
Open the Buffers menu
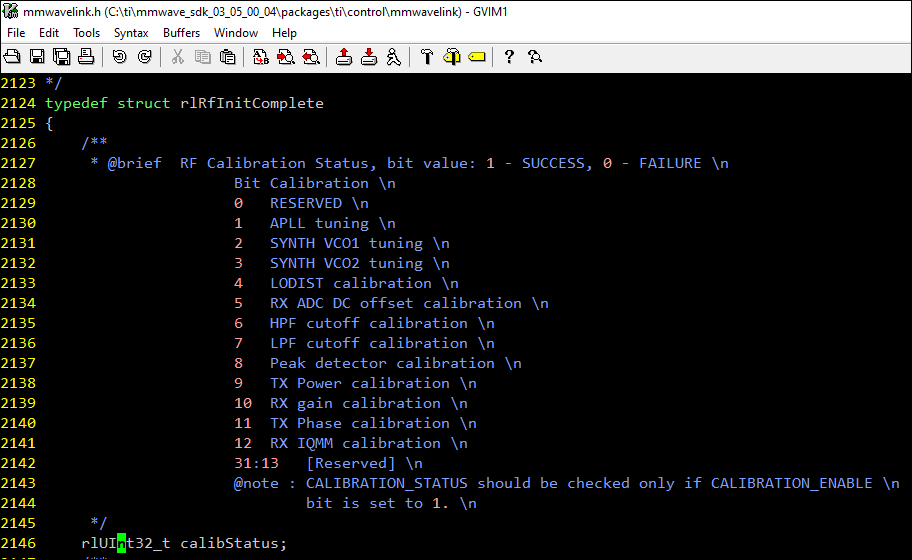tap(181, 33)
